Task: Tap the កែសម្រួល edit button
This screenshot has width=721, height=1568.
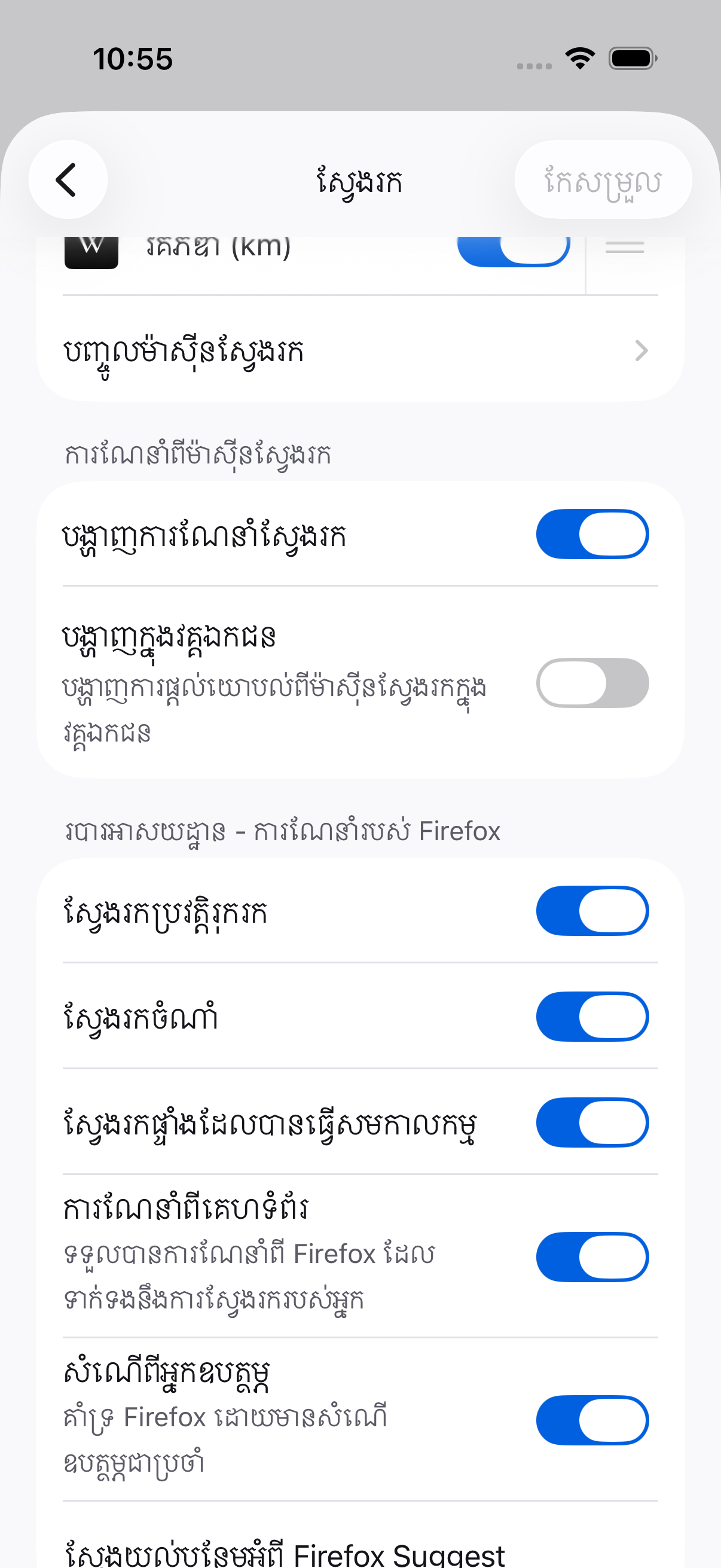Action: tap(603, 179)
